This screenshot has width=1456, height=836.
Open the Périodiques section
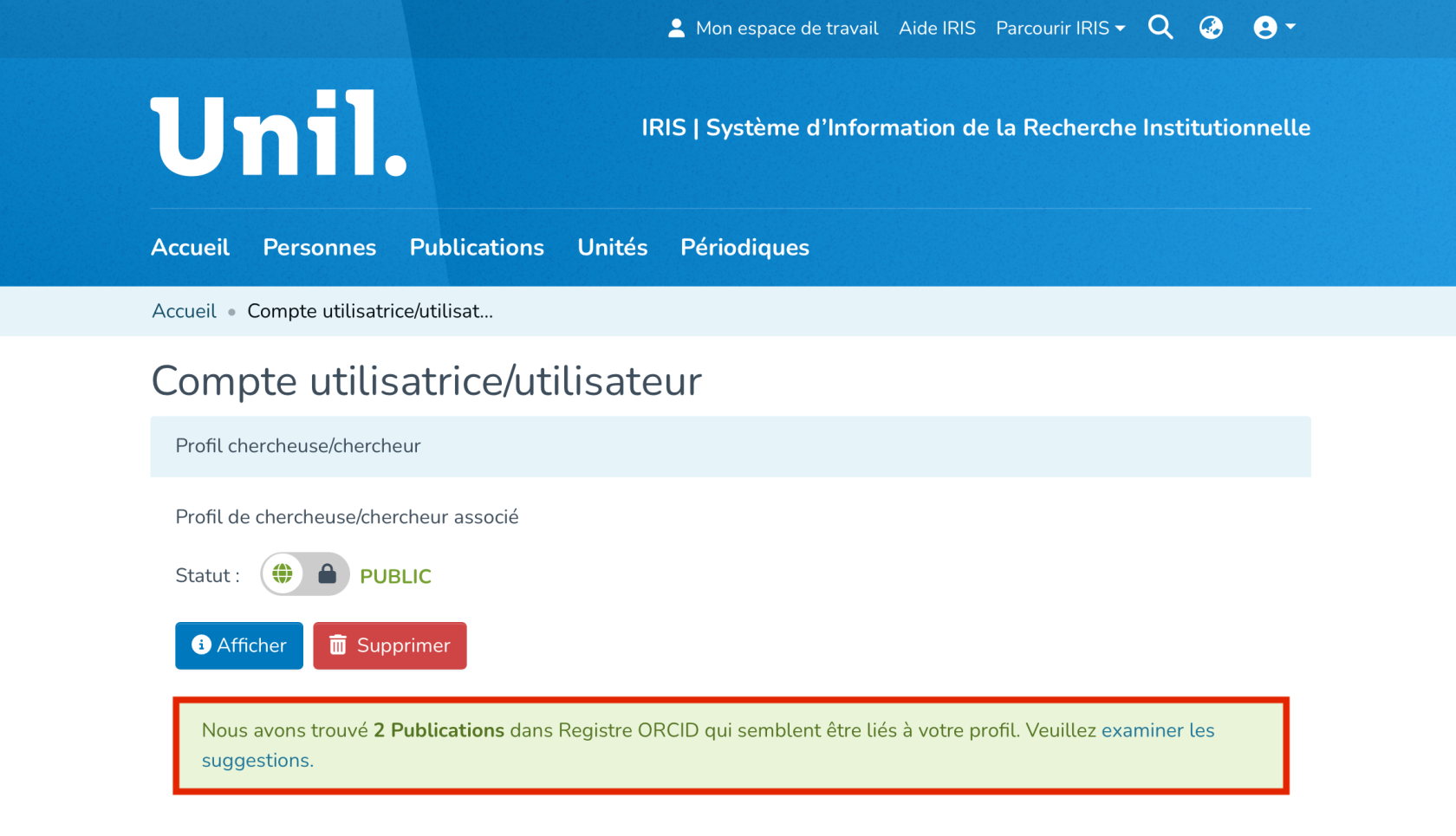click(744, 248)
